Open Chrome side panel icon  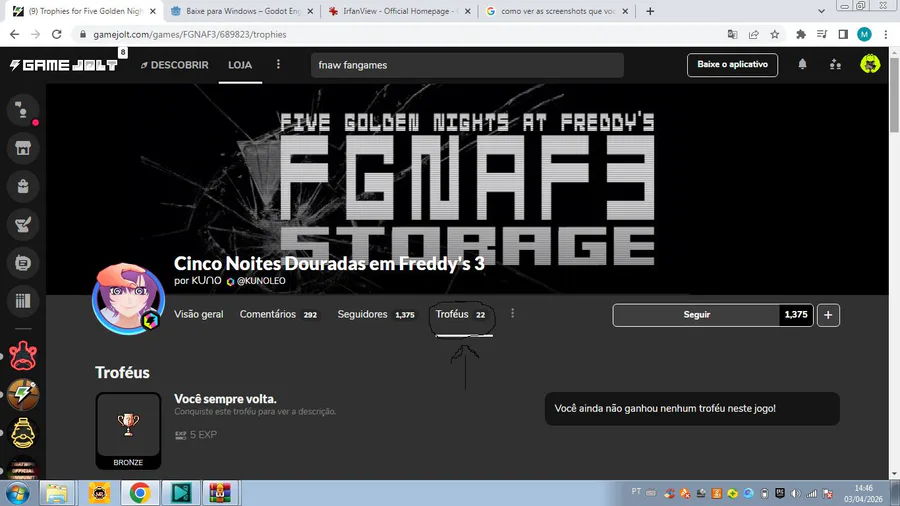pyautogui.click(x=843, y=34)
